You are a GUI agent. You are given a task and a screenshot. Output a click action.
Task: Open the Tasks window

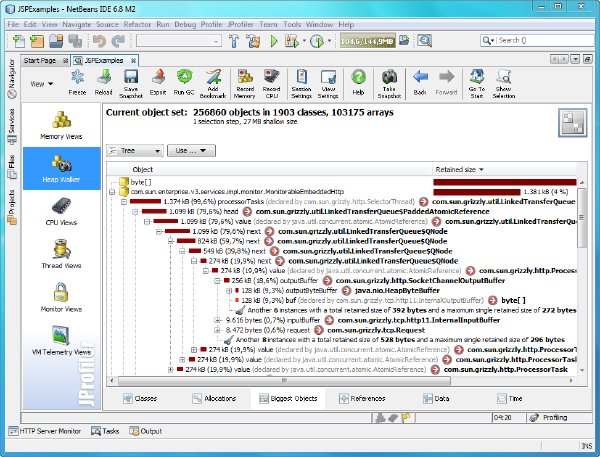105,431
